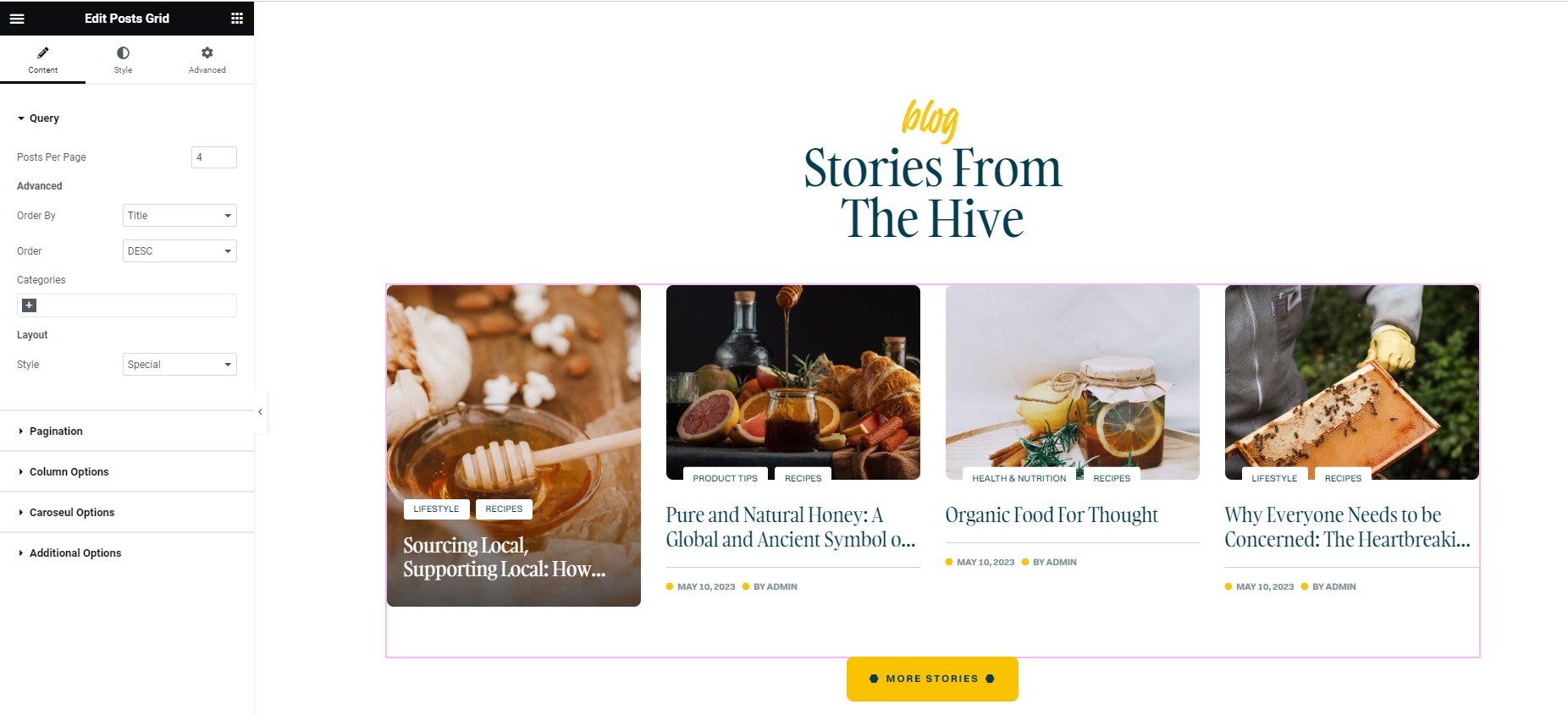Click the Advanced gear icon
The image size is (1568, 715).
[207, 52]
